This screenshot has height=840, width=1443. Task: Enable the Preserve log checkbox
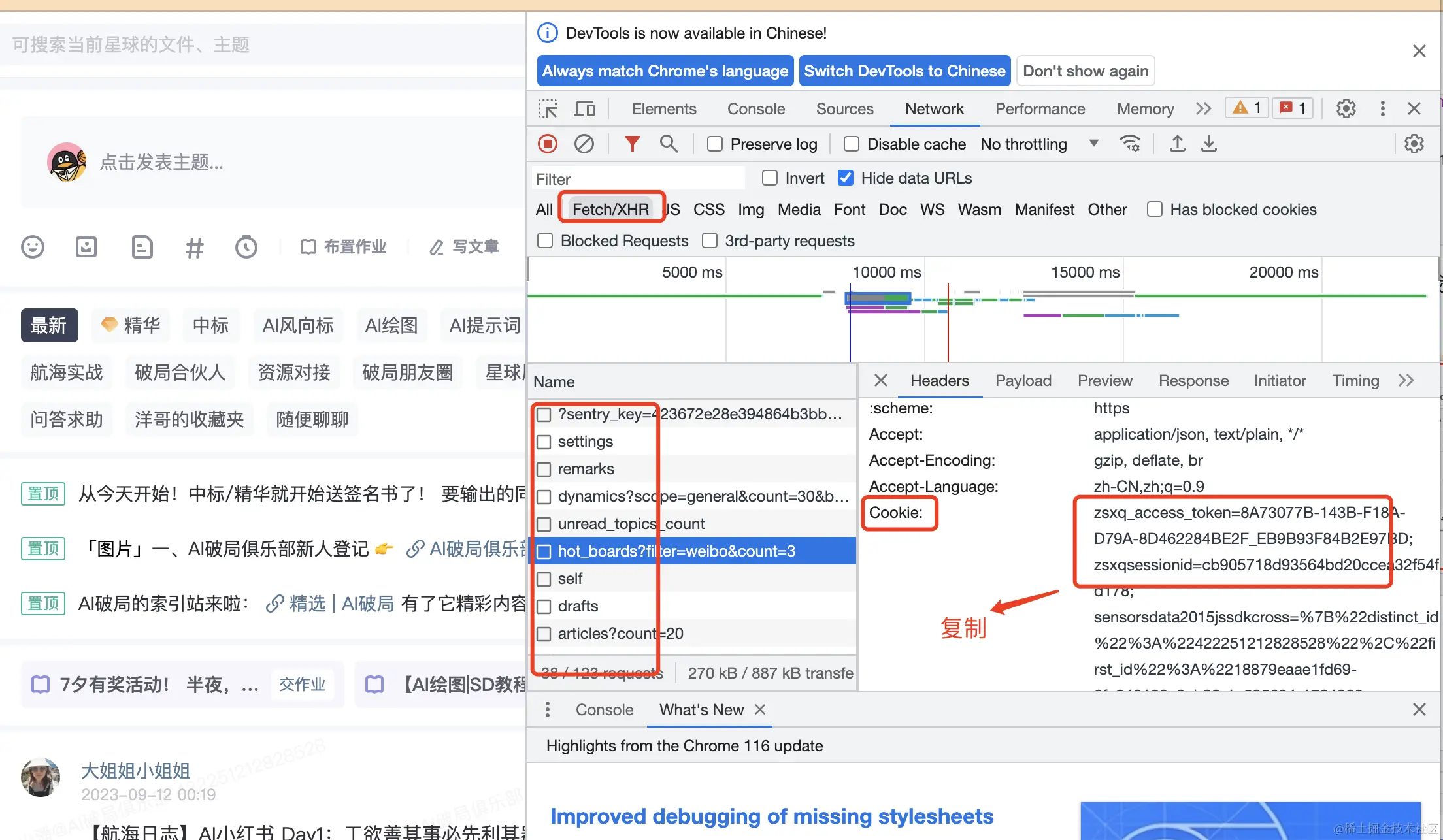715,144
